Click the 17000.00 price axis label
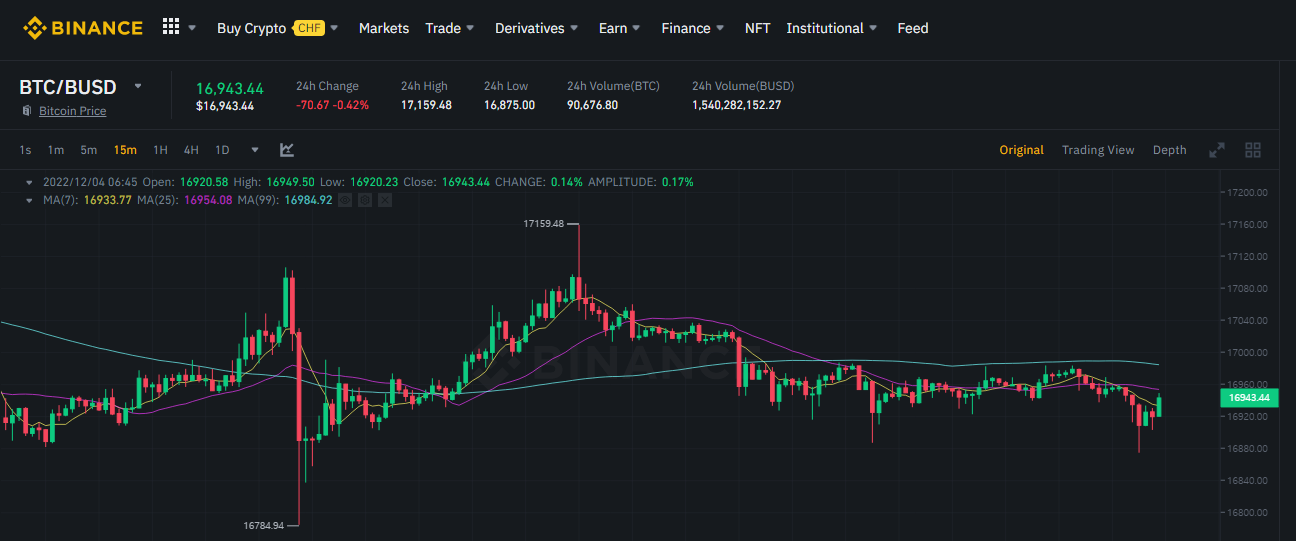This screenshot has height=541, width=1296. click(1250, 352)
